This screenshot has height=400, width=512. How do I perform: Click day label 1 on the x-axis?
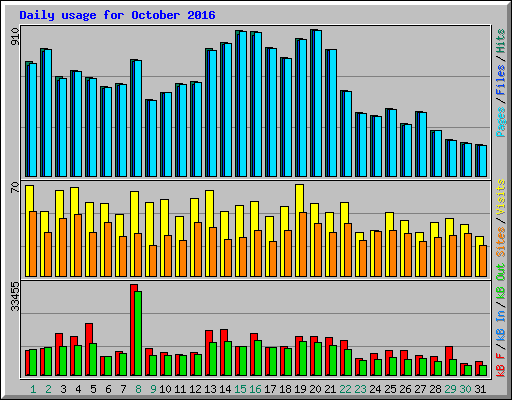coord(33,389)
